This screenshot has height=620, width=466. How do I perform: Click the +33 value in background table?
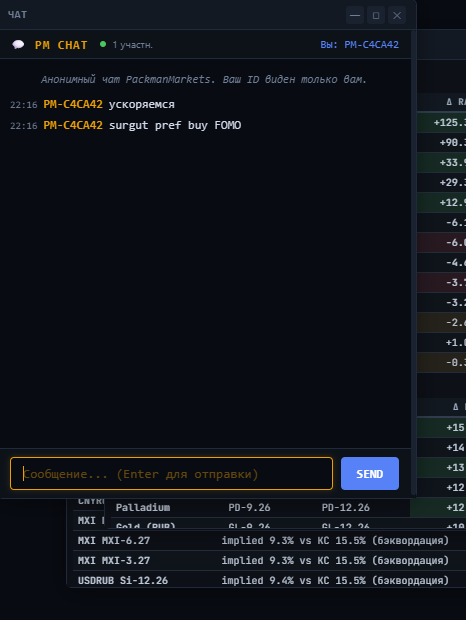pos(453,163)
